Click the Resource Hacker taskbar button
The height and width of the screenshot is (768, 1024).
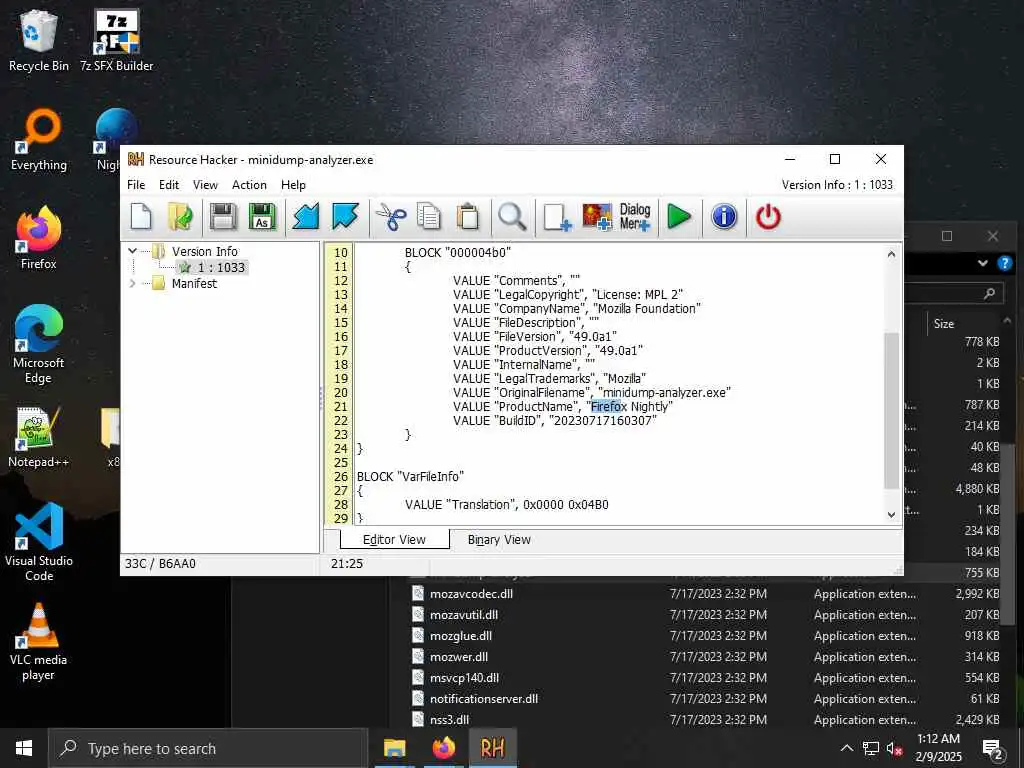pos(492,748)
